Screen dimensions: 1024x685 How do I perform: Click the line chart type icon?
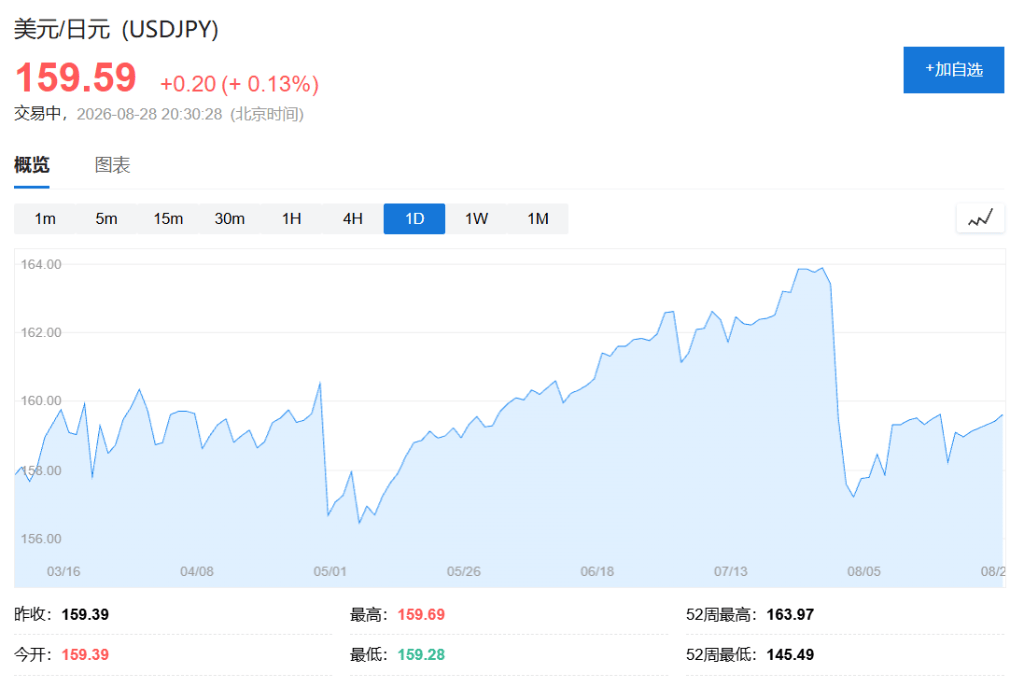point(980,218)
